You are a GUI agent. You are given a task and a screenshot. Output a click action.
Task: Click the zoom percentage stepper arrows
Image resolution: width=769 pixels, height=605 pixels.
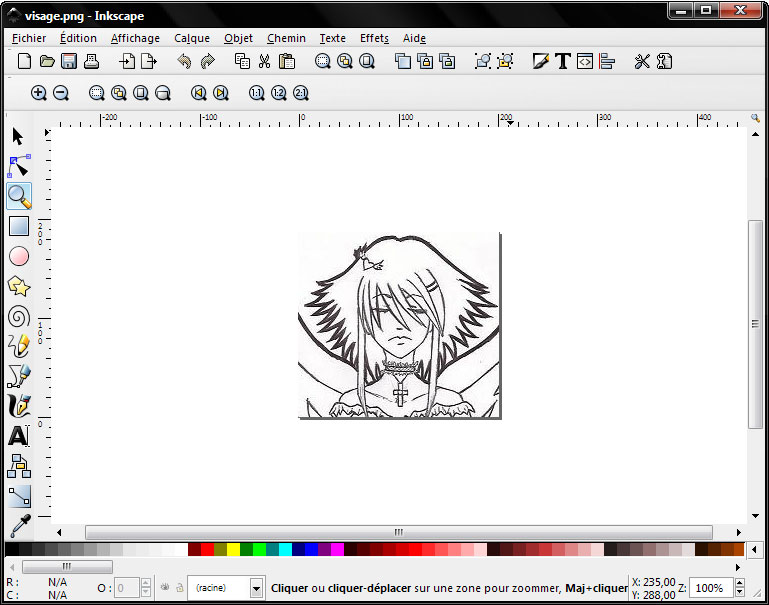click(741, 588)
